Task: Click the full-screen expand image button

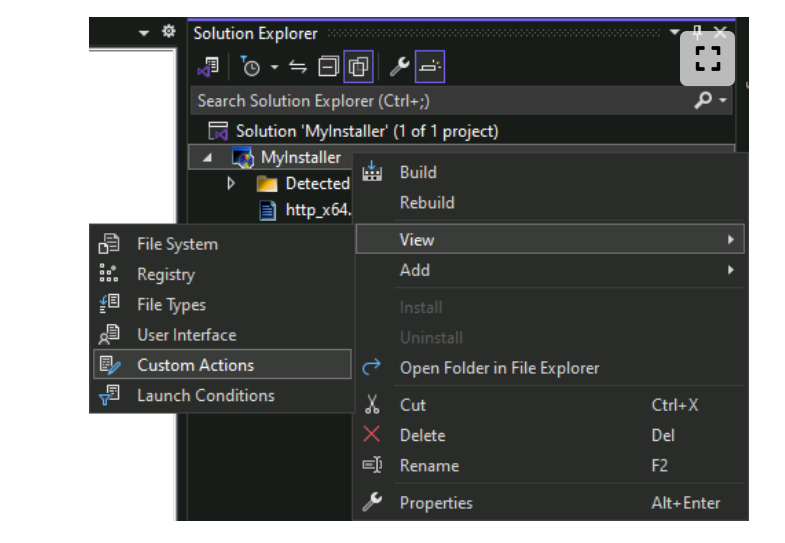Action: click(707, 59)
